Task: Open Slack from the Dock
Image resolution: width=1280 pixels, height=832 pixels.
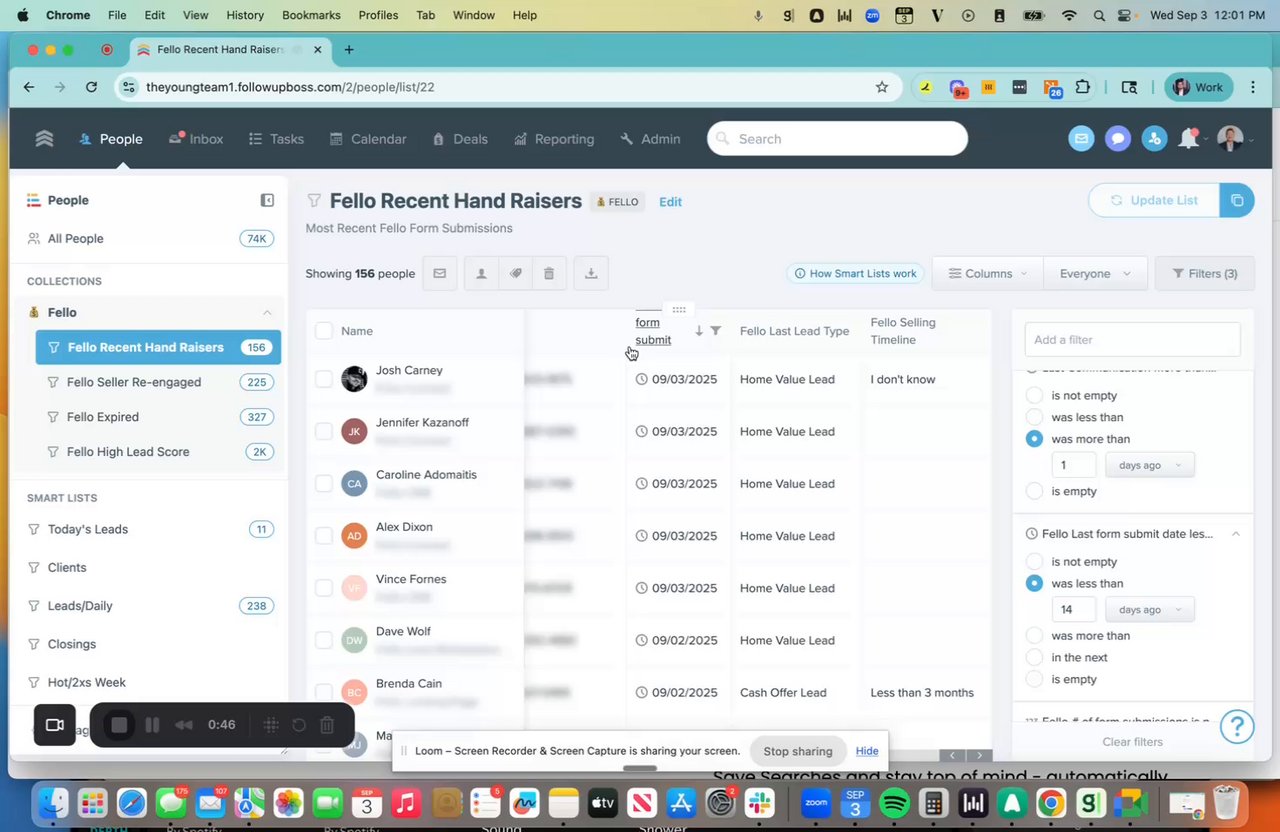Action: tap(759, 803)
